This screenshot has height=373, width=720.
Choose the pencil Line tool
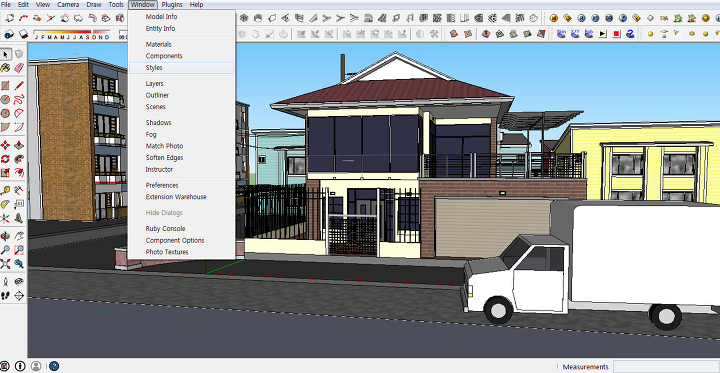[19, 86]
